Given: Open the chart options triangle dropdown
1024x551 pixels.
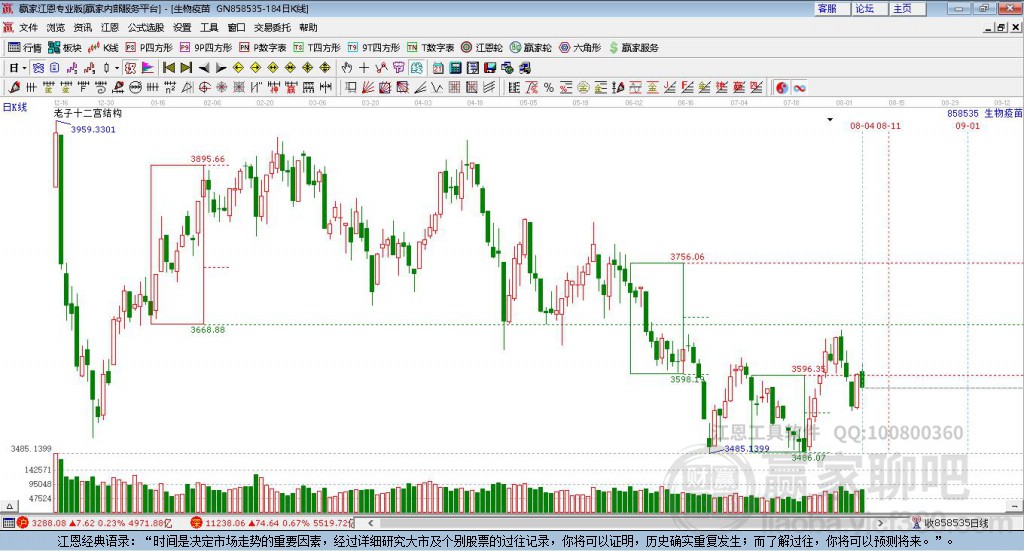Looking at the screenshot, I should point(830,119).
